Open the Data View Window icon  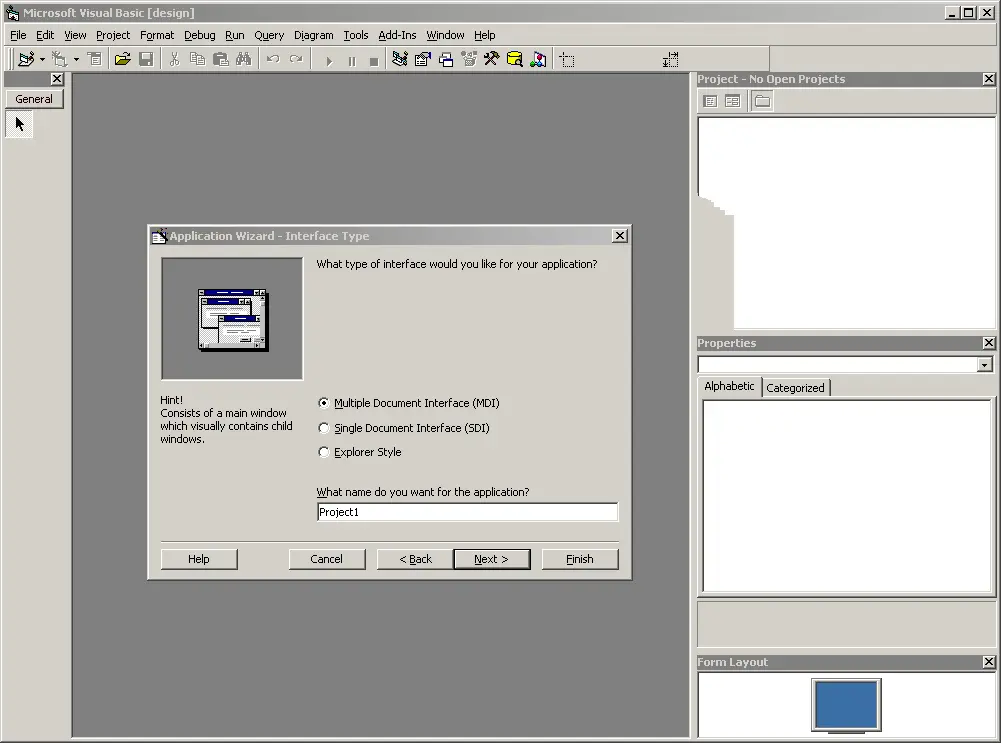515,60
